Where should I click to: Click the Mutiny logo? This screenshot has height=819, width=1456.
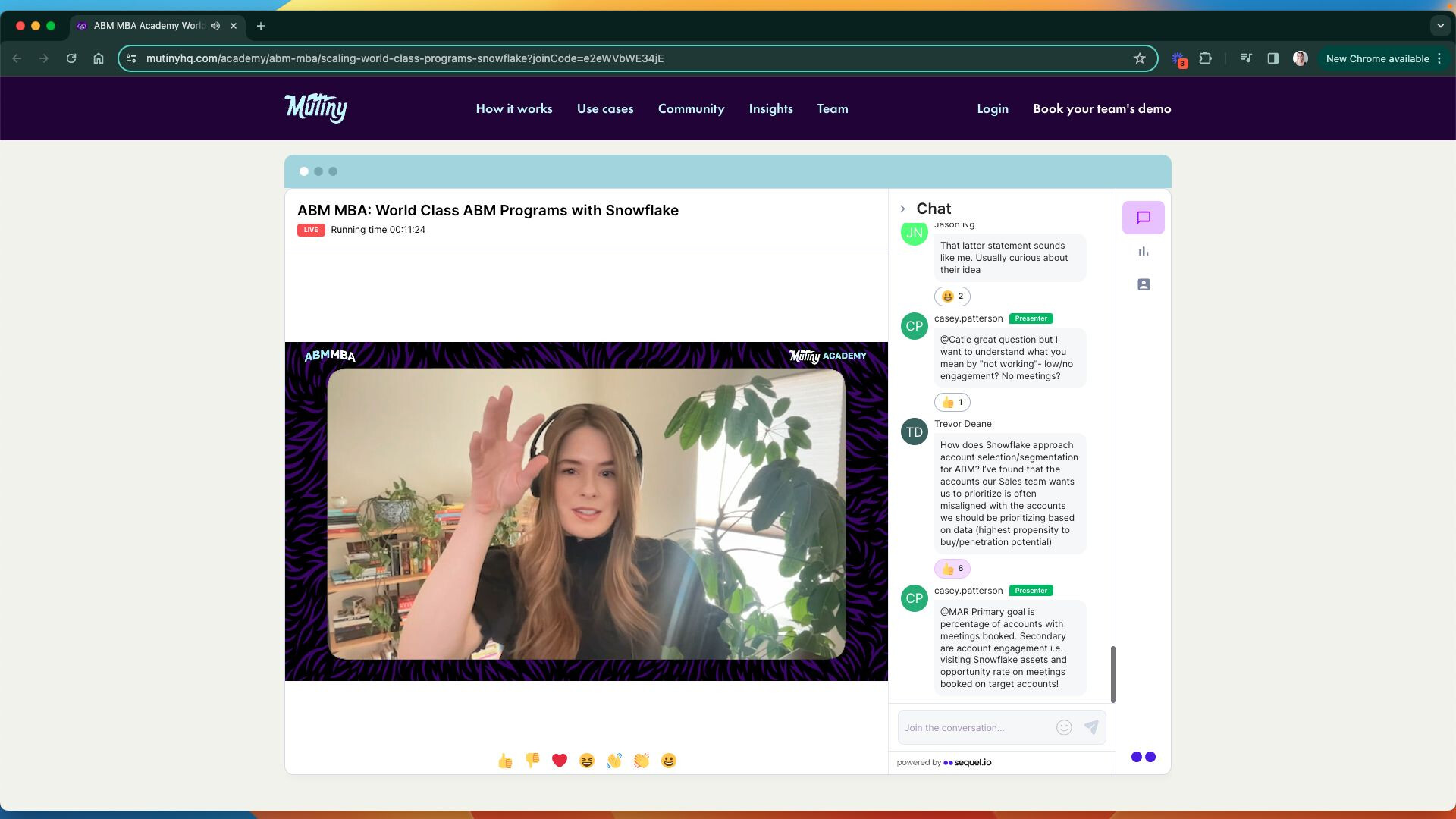(315, 108)
